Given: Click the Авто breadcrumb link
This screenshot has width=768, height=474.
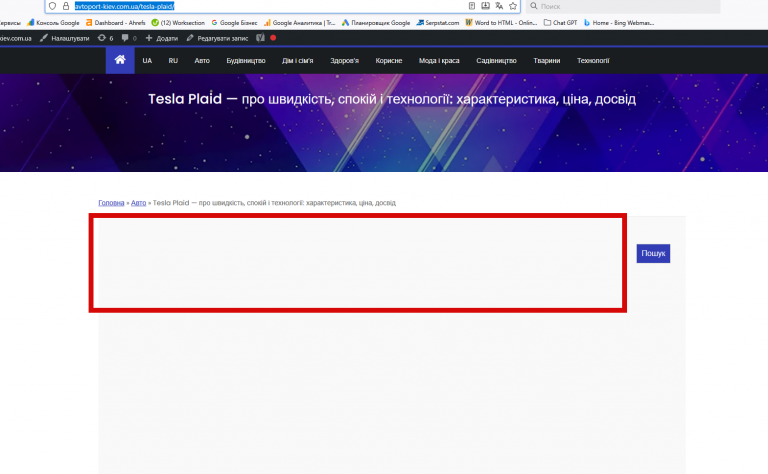Looking at the screenshot, I should pos(139,203).
